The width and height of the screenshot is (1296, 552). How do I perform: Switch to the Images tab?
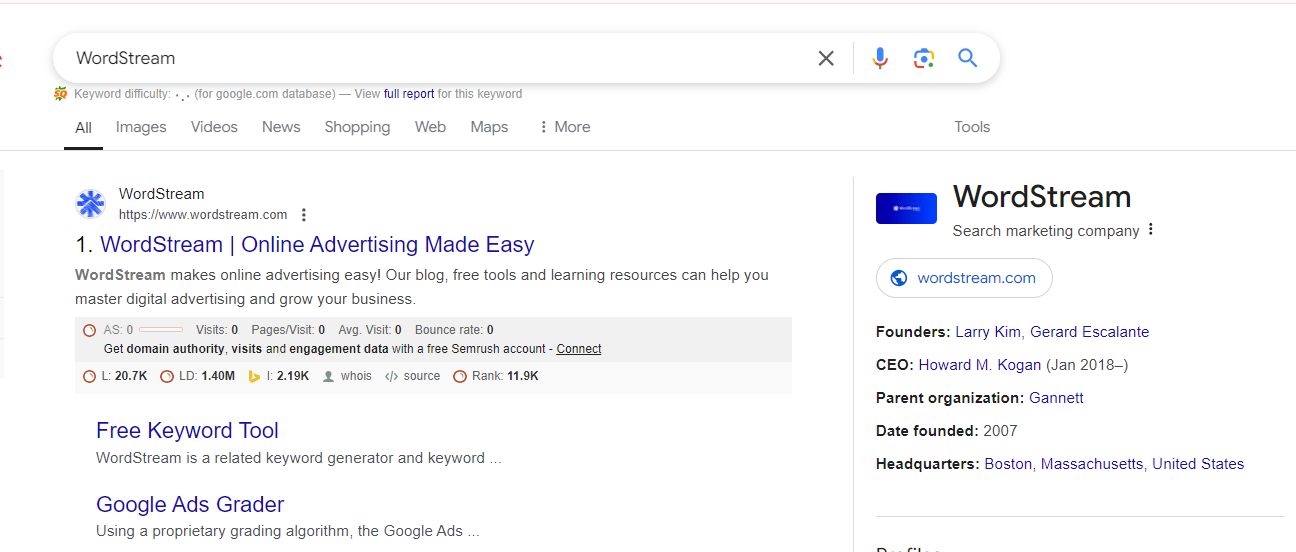coord(141,127)
